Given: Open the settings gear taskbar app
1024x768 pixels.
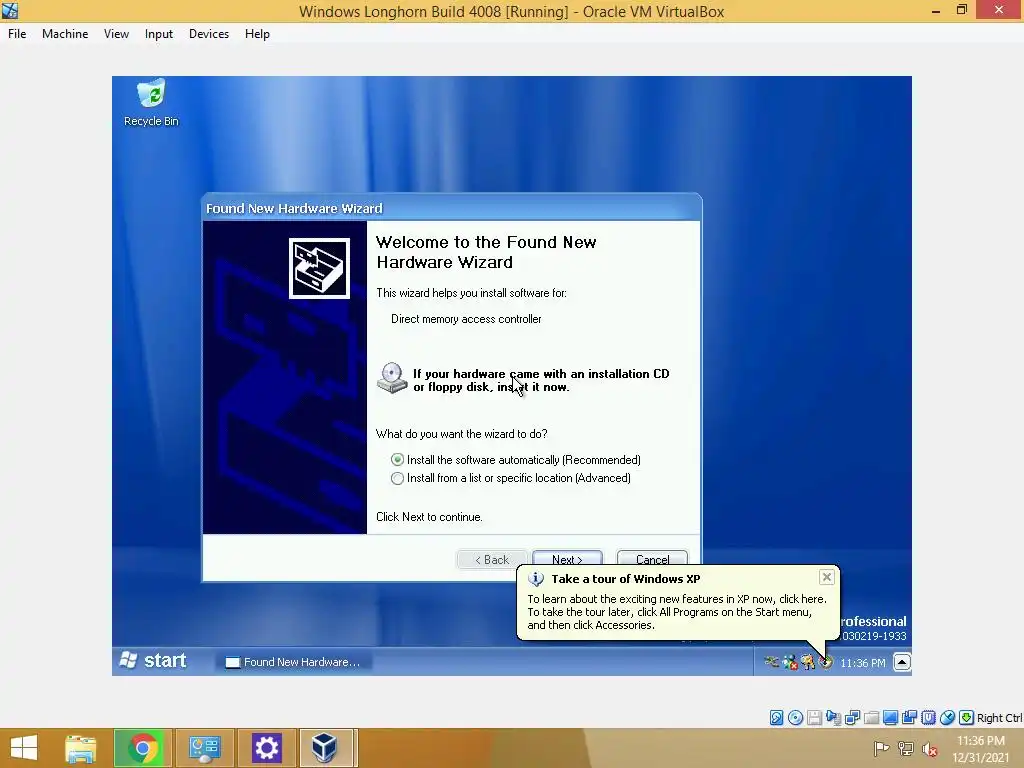Looking at the screenshot, I should (x=266, y=748).
